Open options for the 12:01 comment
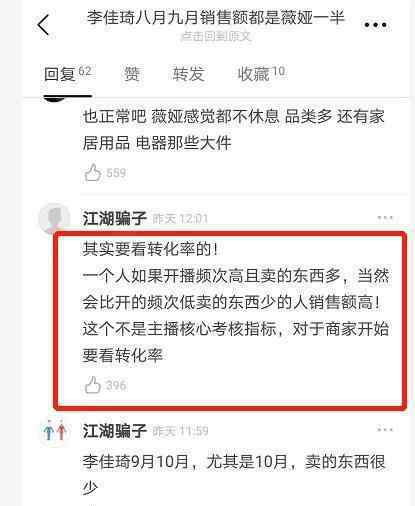The width and height of the screenshot is (415, 506). 385,218
